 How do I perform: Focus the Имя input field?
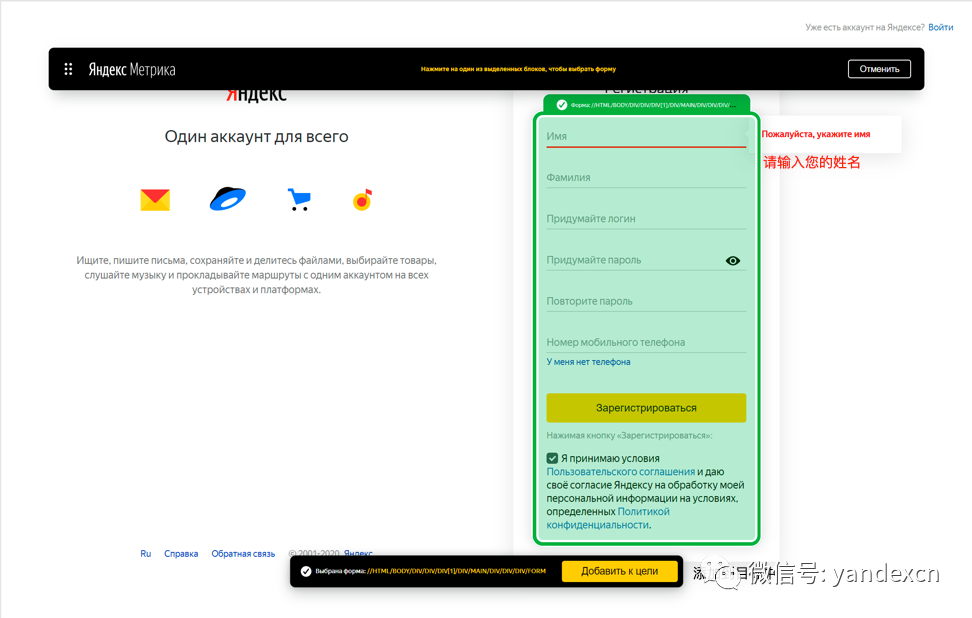pos(646,136)
